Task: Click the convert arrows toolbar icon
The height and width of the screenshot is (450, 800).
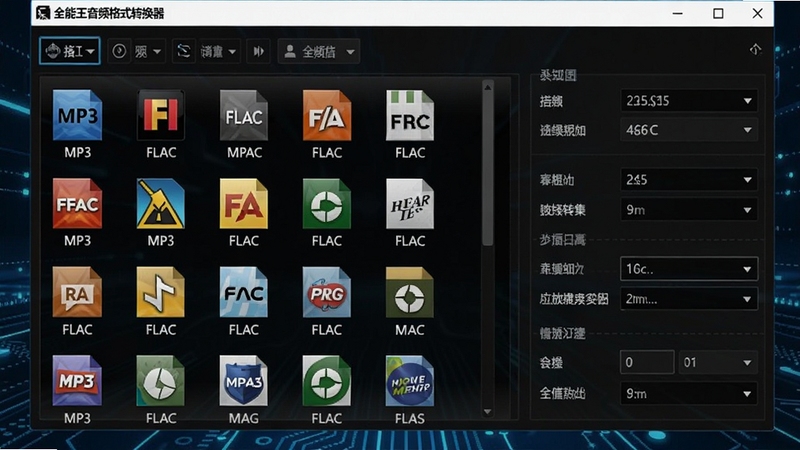Action: 184,51
